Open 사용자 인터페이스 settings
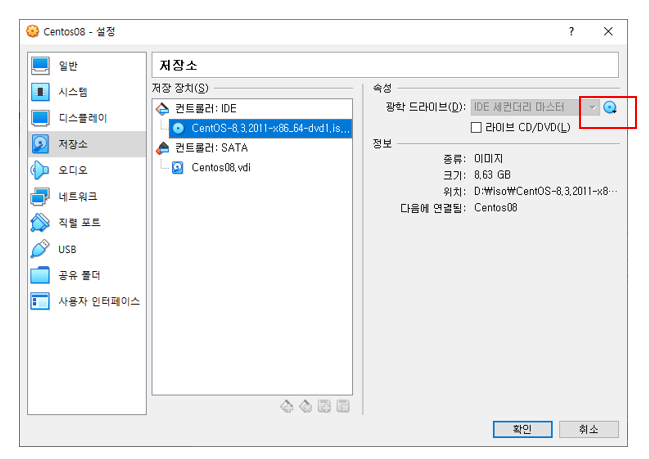The width and height of the screenshot is (649, 459). coord(87,301)
